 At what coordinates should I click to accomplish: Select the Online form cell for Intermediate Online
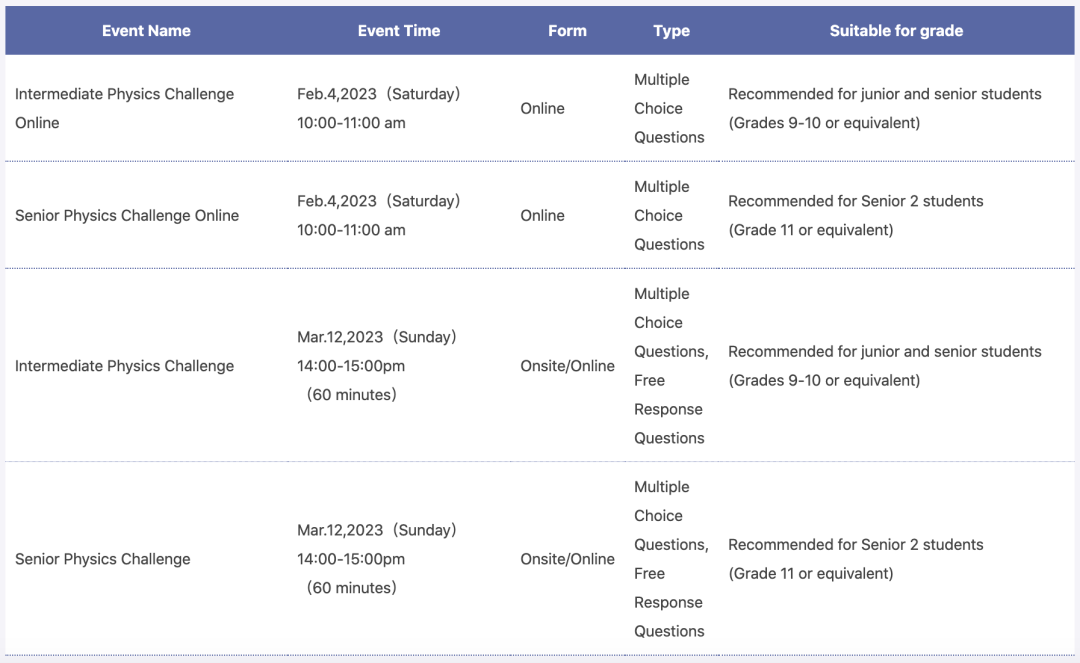tap(542, 108)
